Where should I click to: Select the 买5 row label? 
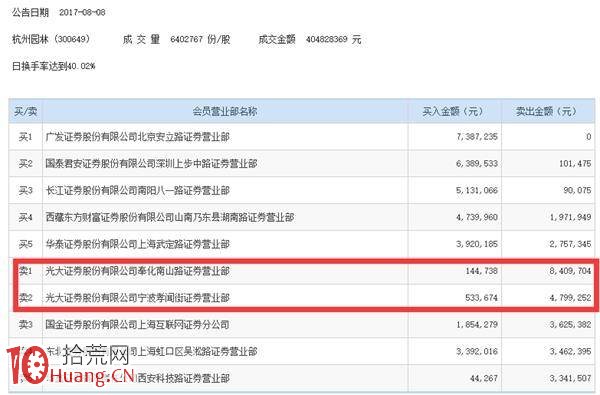pyautogui.click(x=26, y=244)
